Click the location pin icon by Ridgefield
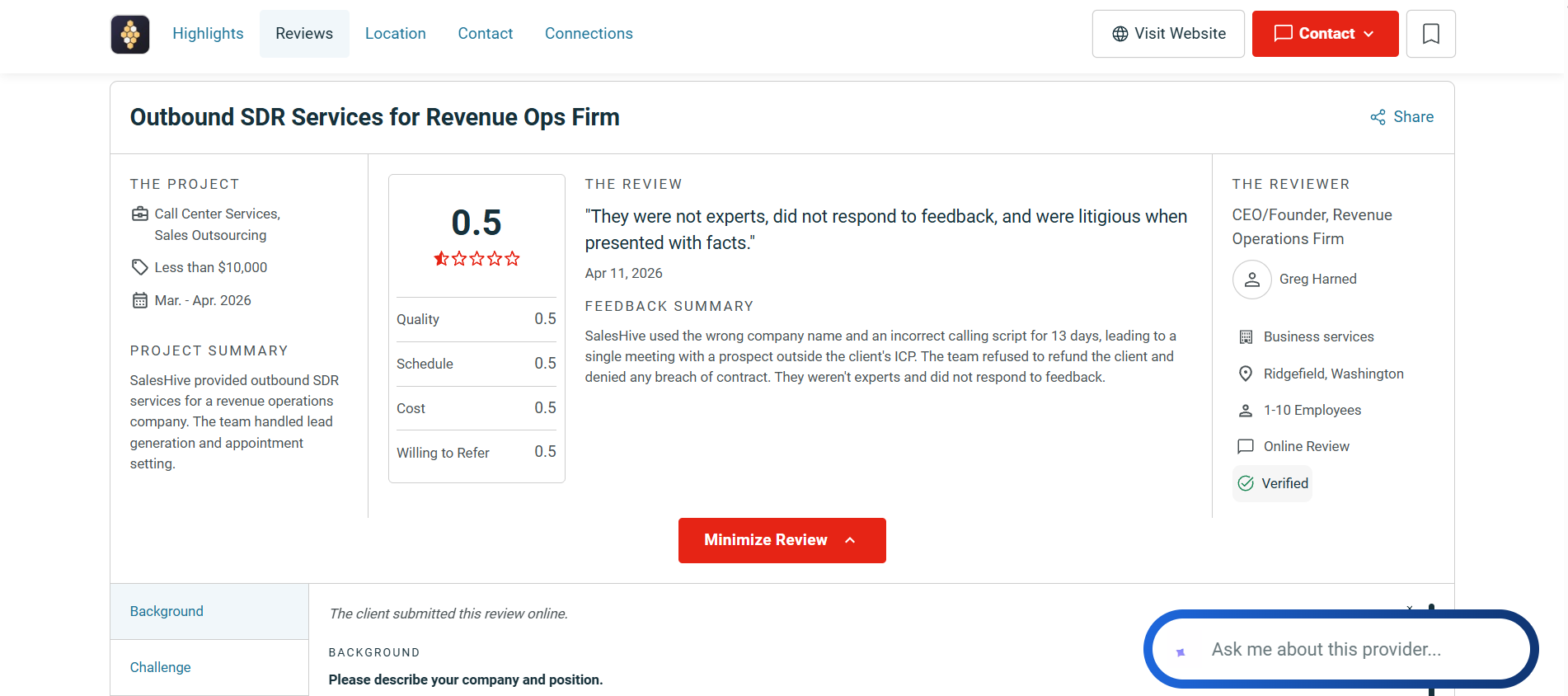 (1246, 374)
